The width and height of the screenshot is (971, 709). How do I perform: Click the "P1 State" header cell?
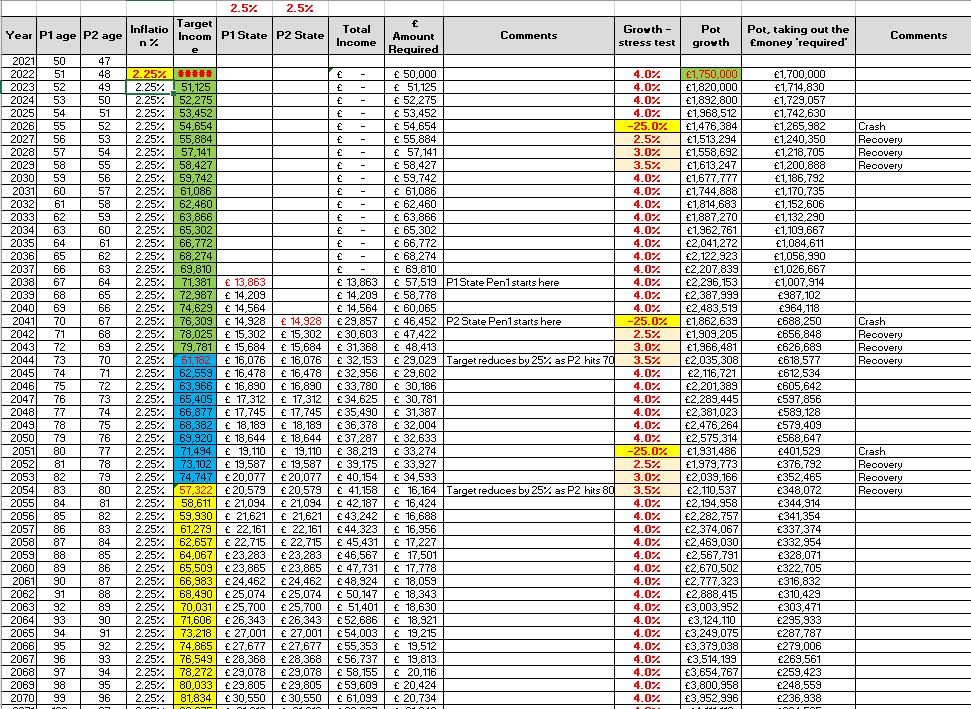pos(245,35)
